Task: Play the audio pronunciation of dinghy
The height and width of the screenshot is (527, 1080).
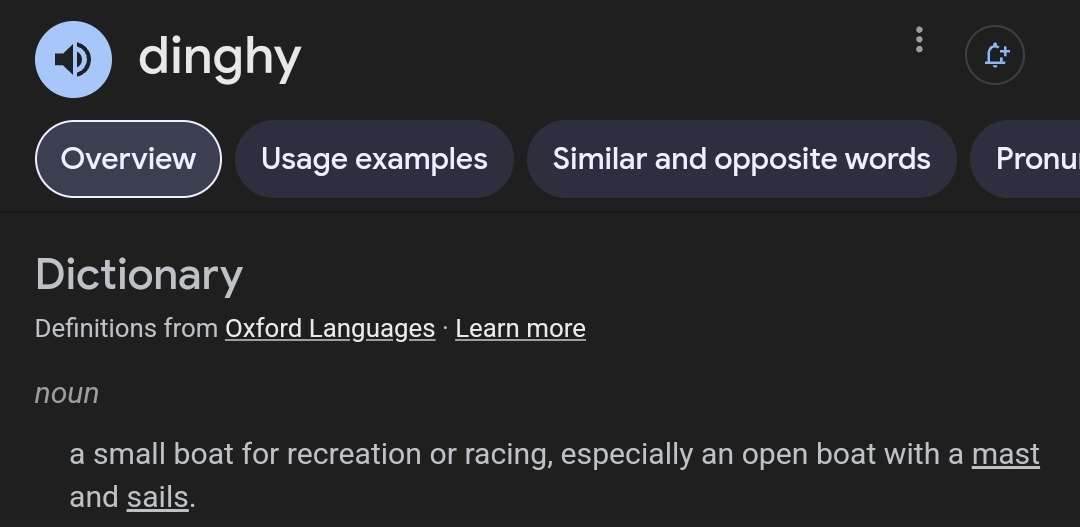Action: 73,59
